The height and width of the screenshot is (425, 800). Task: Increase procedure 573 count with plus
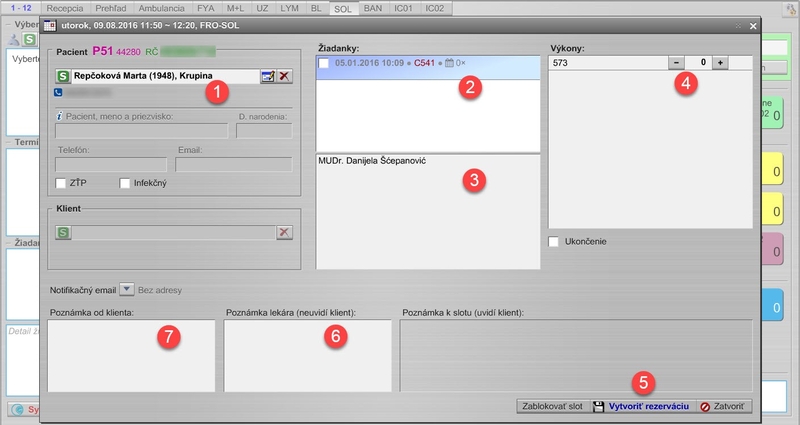[720, 62]
